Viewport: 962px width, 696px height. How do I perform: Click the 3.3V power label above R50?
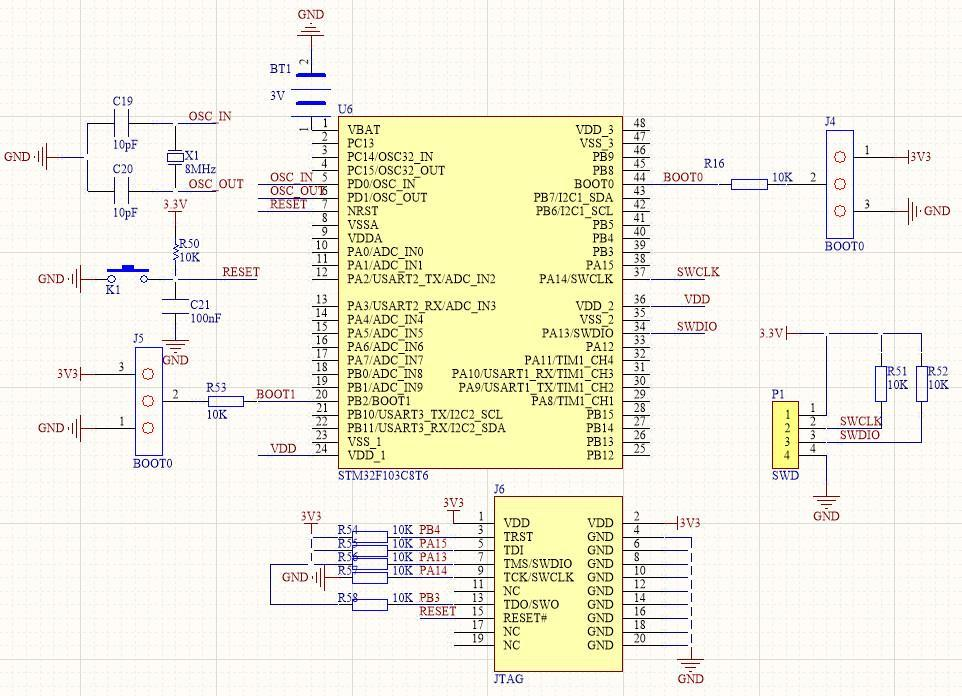pyautogui.click(x=175, y=204)
